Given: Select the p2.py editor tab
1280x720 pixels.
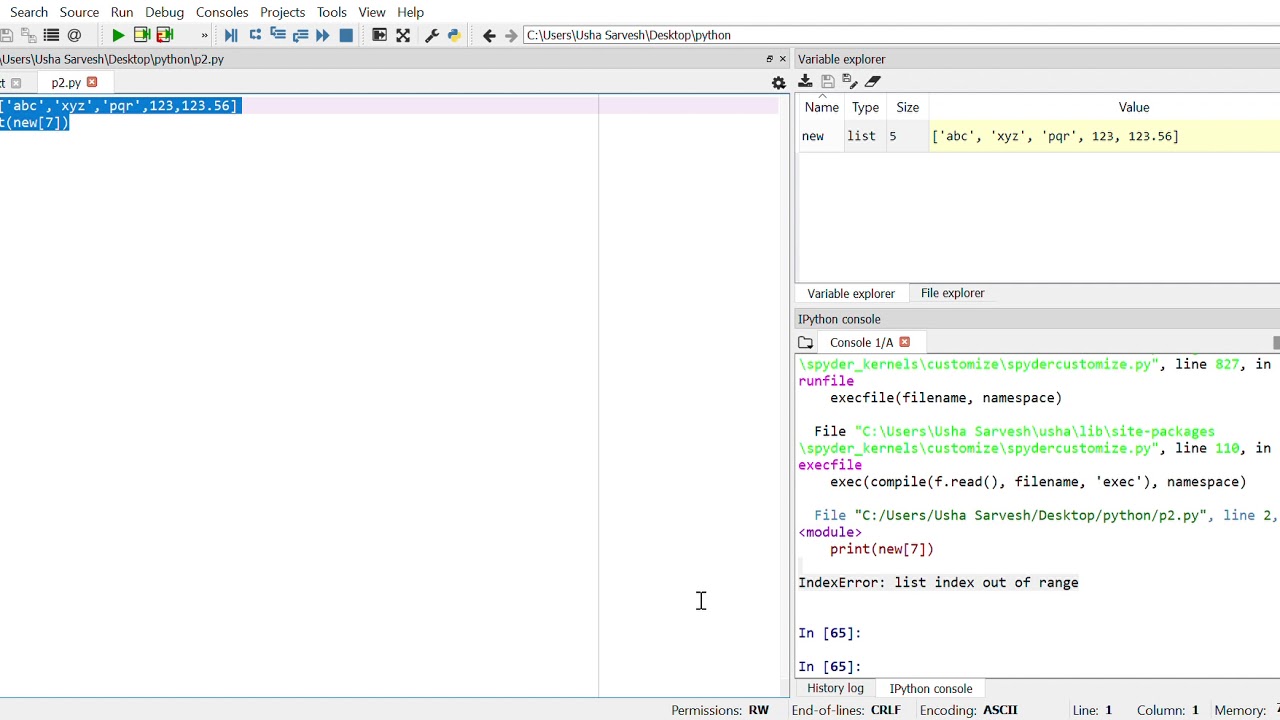Looking at the screenshot, I should 66,83.
